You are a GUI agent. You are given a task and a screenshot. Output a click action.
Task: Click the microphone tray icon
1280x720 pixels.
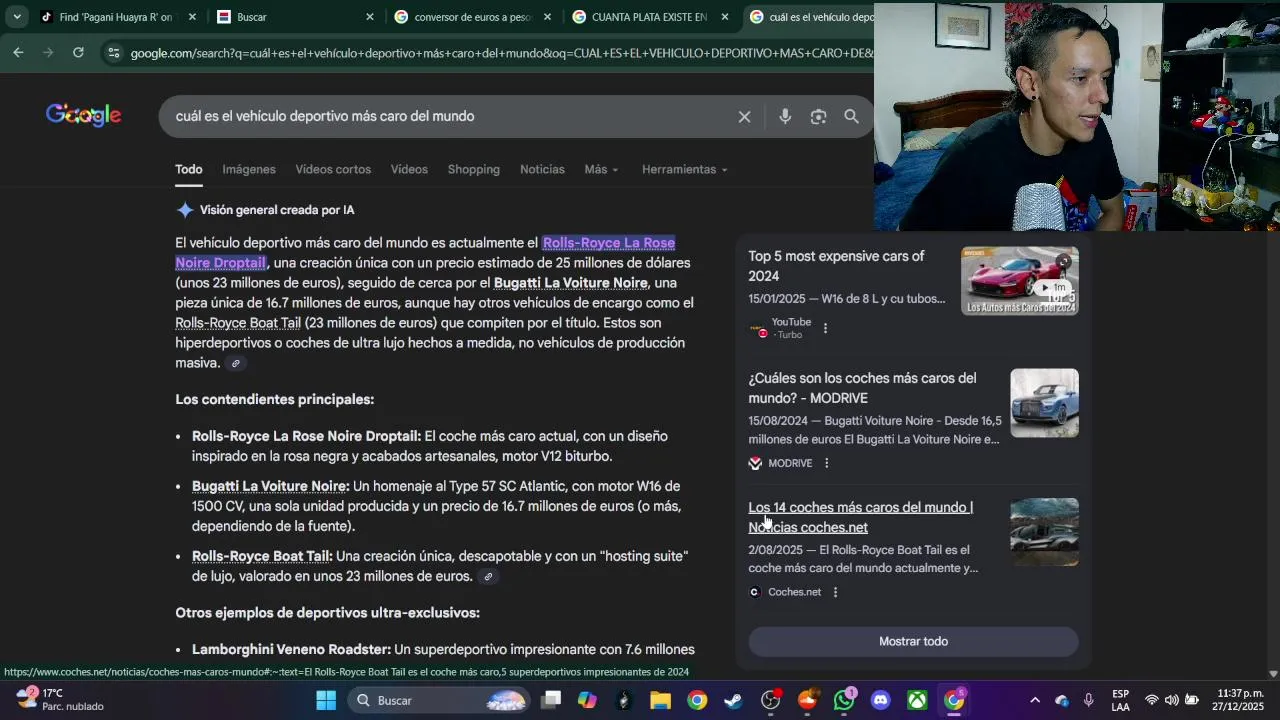(1088, 700)
